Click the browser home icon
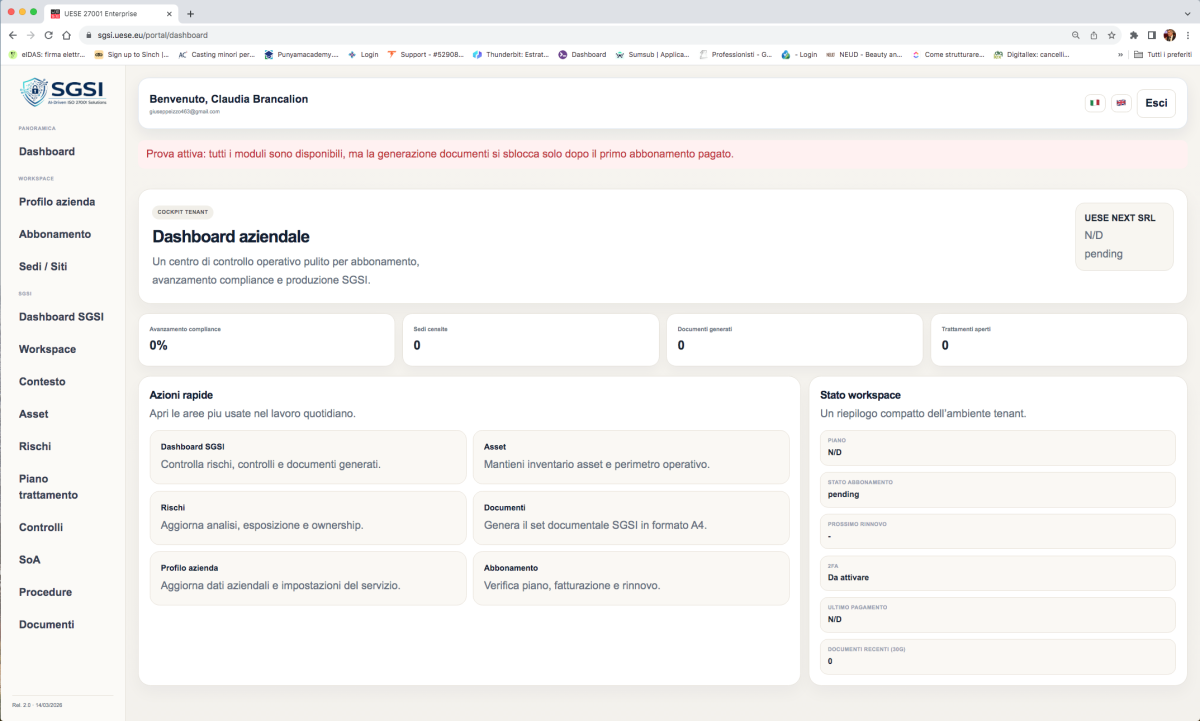1200x721 pixels. point(66,34)
